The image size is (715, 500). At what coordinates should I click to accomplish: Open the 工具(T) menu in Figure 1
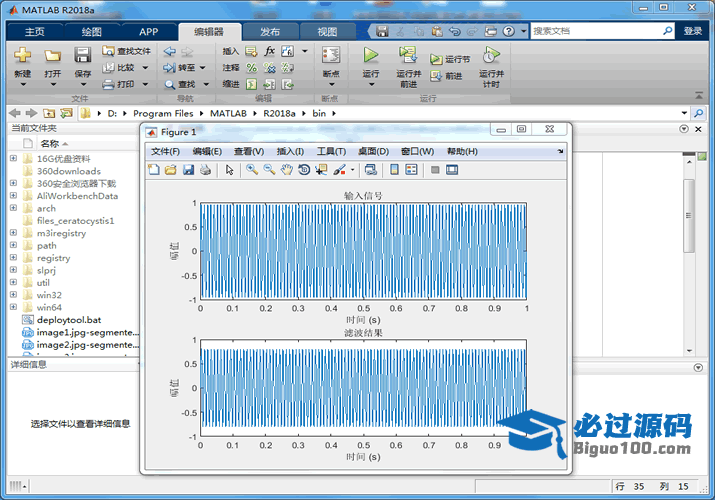(331, 151)
